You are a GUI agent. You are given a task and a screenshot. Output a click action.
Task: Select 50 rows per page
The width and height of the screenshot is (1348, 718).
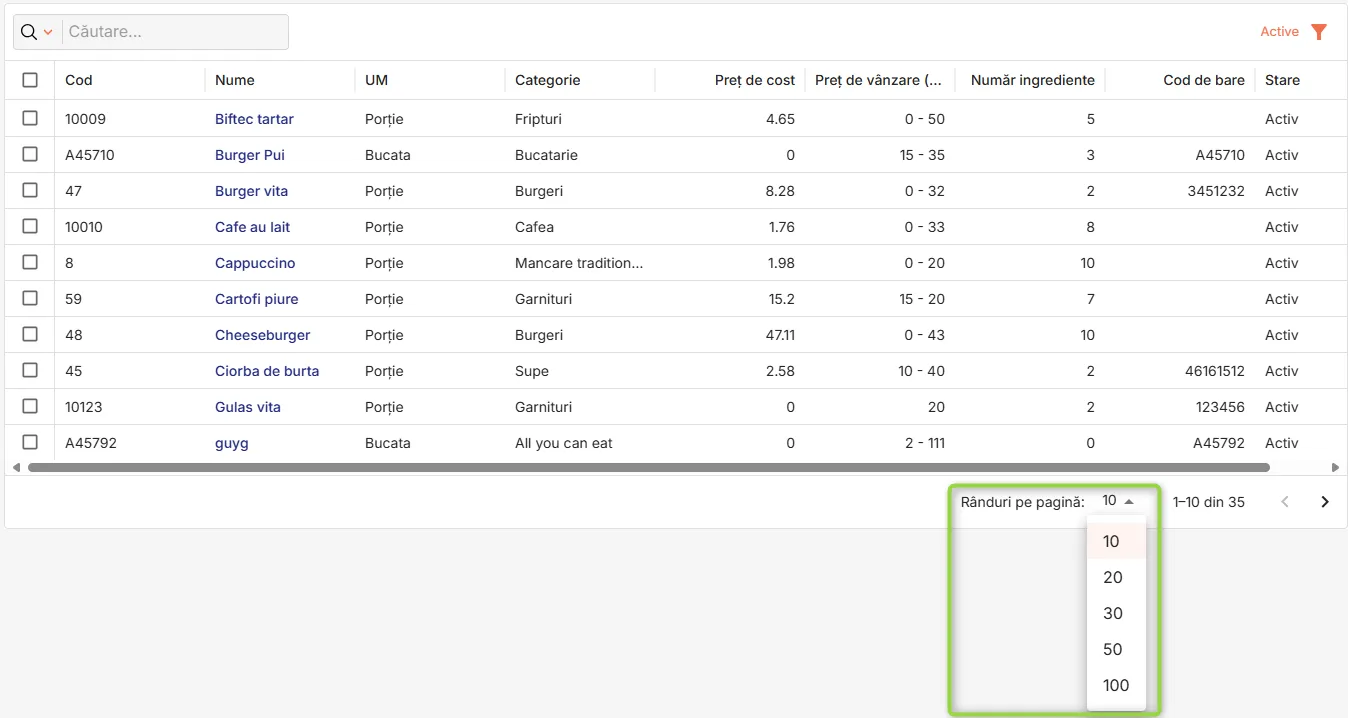tap(1116, 650)
